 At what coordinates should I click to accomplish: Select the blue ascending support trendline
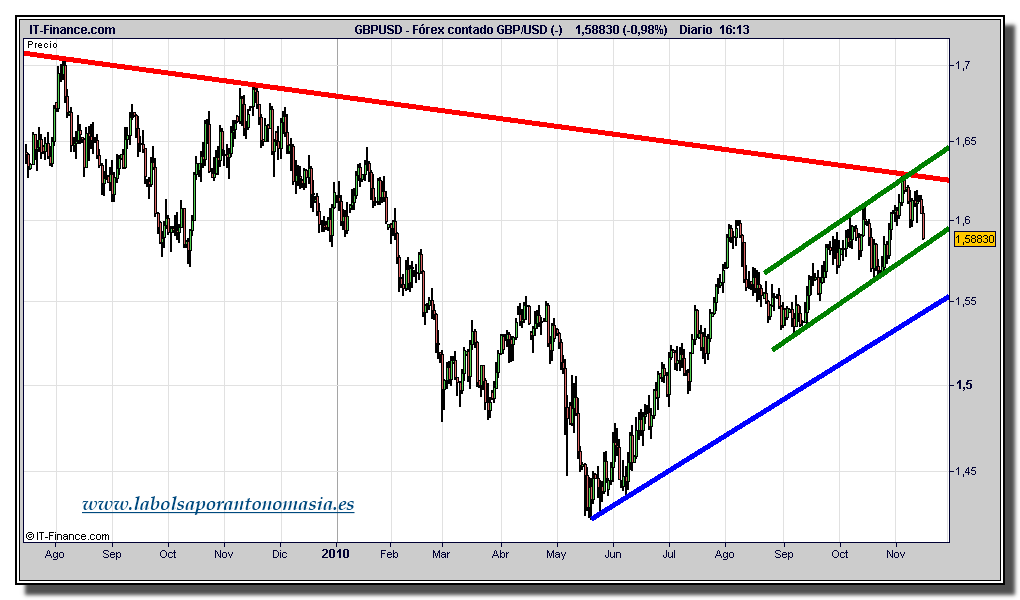[x=771, y=407]
